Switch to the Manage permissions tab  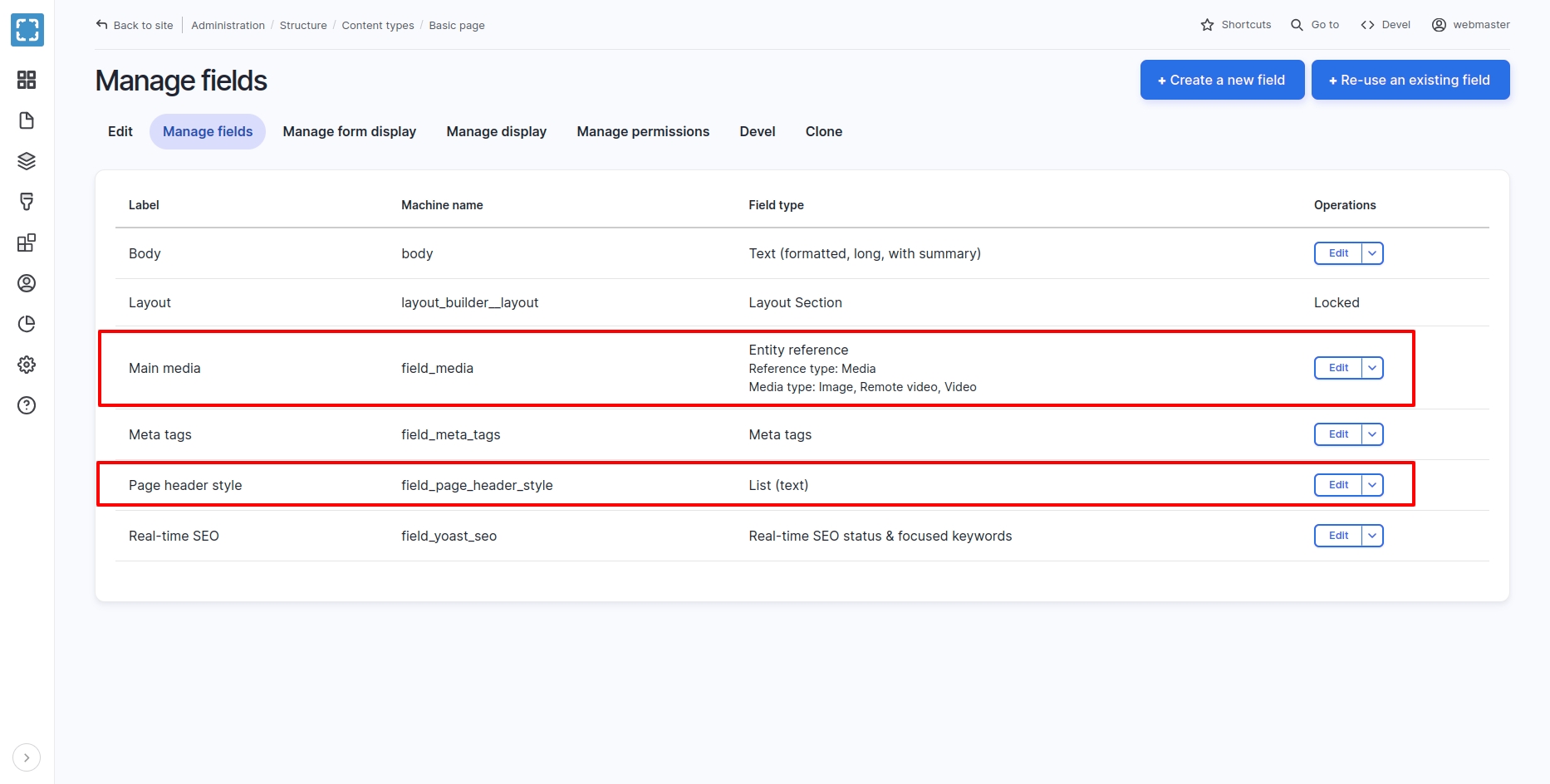tap(643, 131)
